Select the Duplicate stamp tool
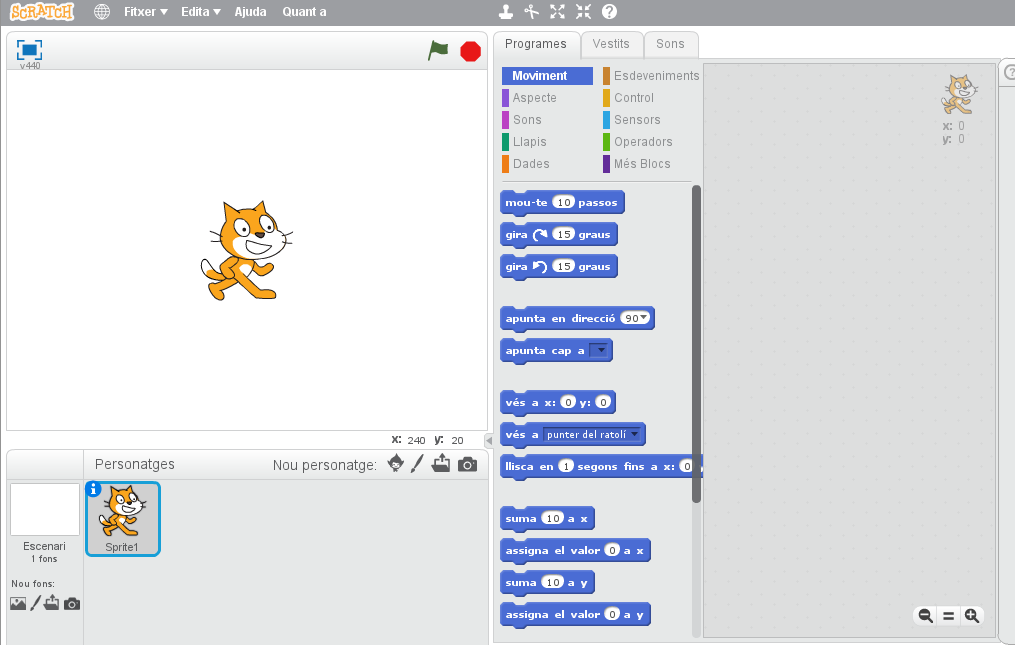Screen dimensions: 1015x645 point(506,12)
